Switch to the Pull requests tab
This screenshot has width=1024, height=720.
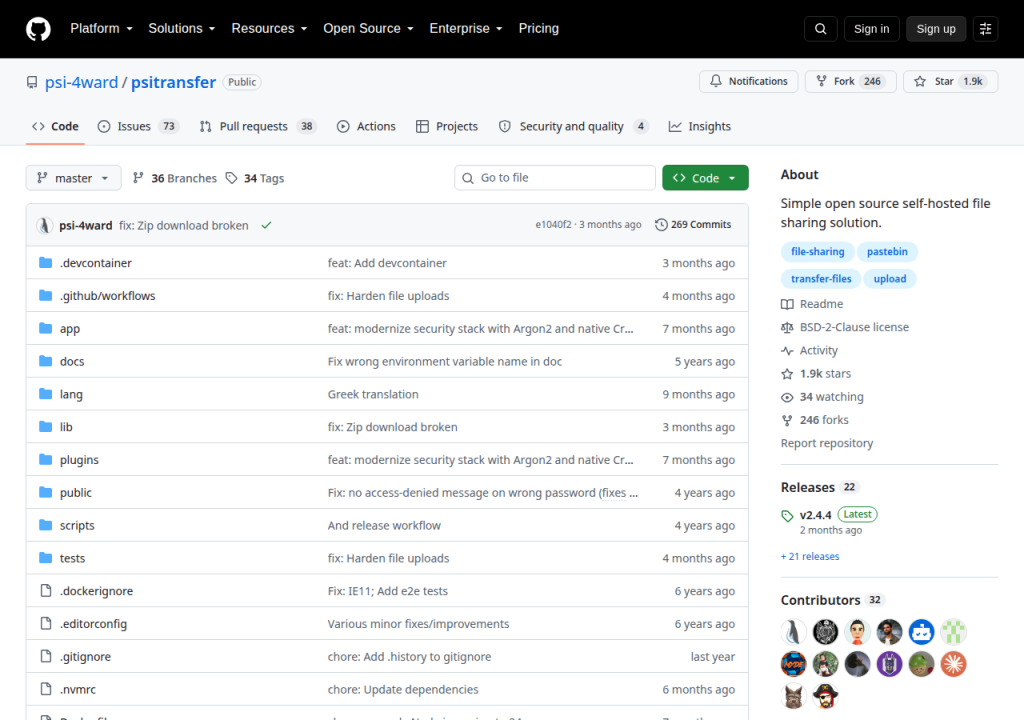pos(258,127)
